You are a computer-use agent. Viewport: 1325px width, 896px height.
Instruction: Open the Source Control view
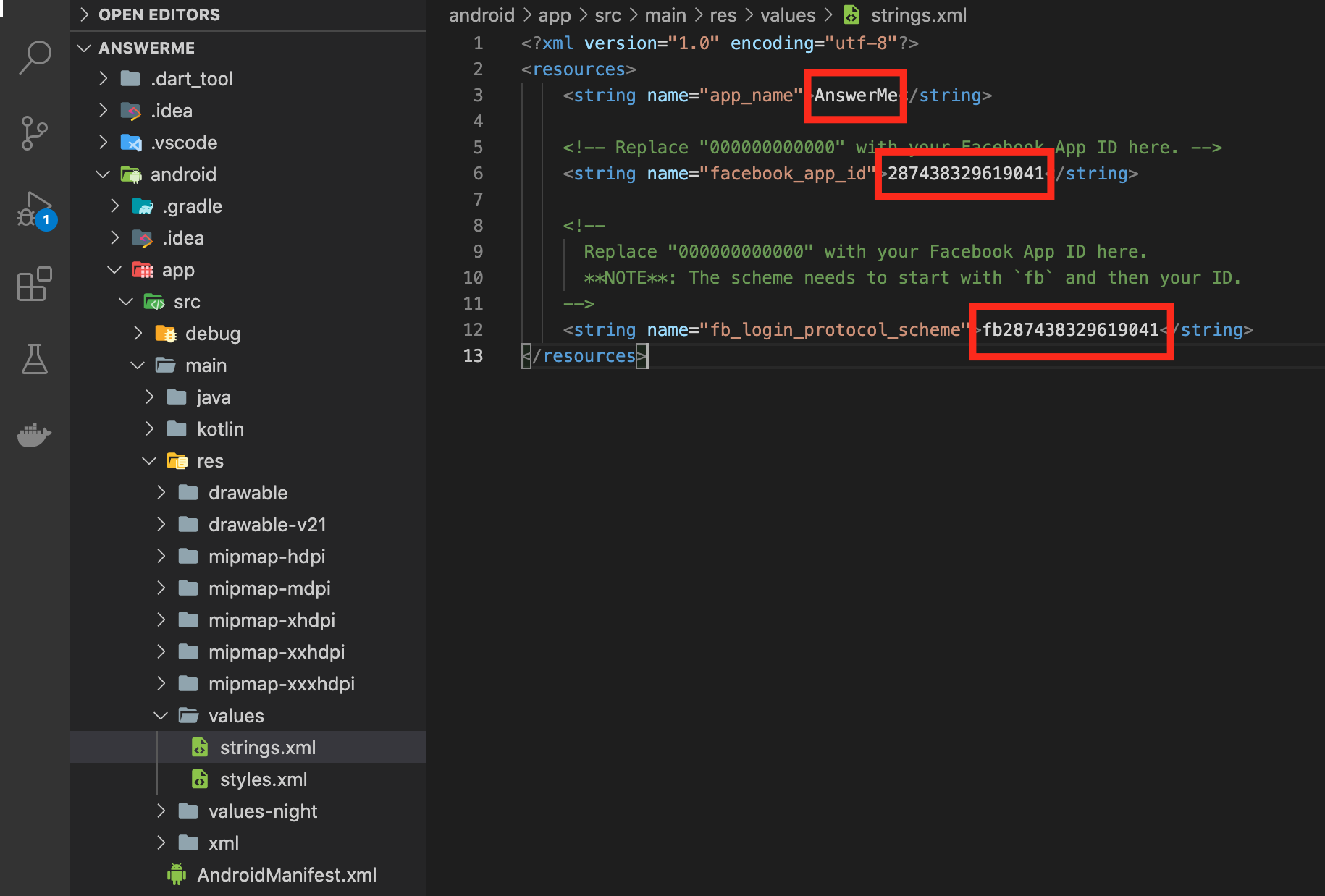click(x=34, y=133)
